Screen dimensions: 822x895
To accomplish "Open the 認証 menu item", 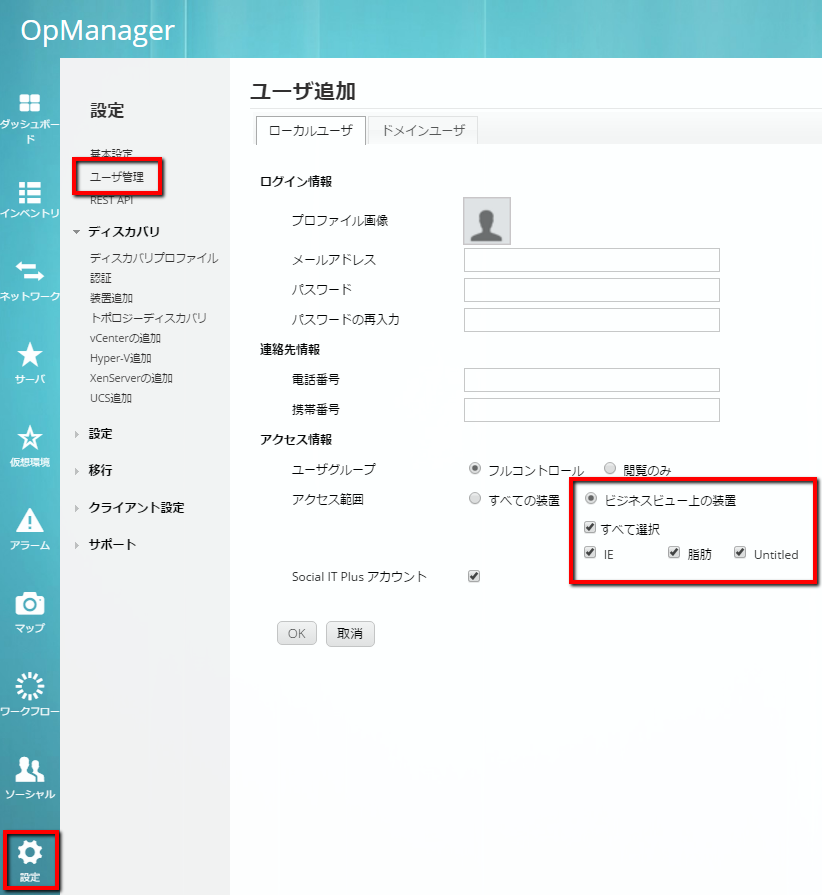I will coord(101,278).
